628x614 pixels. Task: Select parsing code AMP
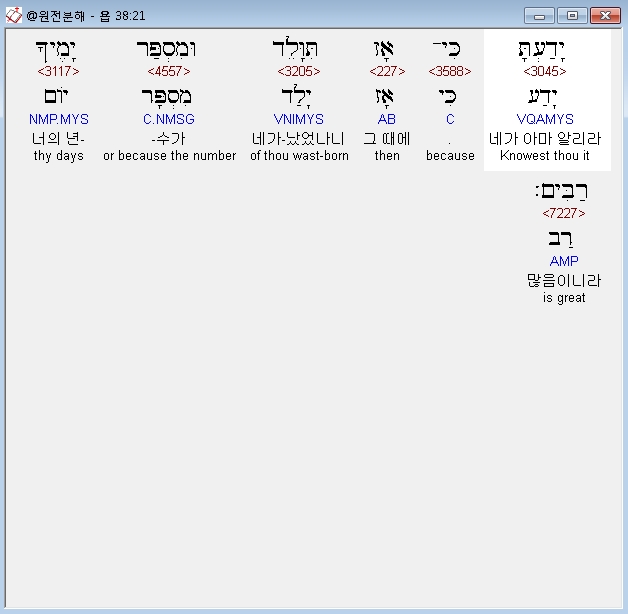564,261
